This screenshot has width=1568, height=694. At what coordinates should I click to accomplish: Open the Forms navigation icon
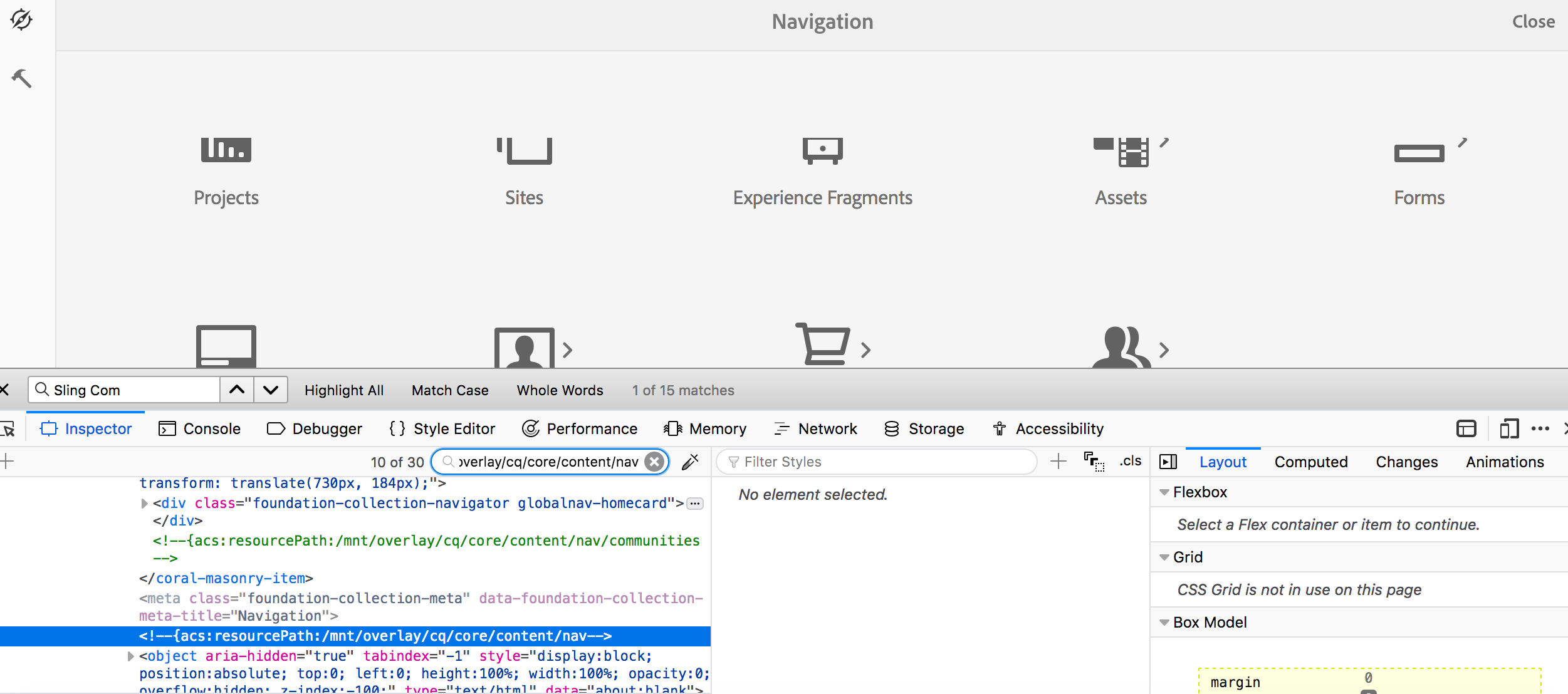pos(1419,153)
